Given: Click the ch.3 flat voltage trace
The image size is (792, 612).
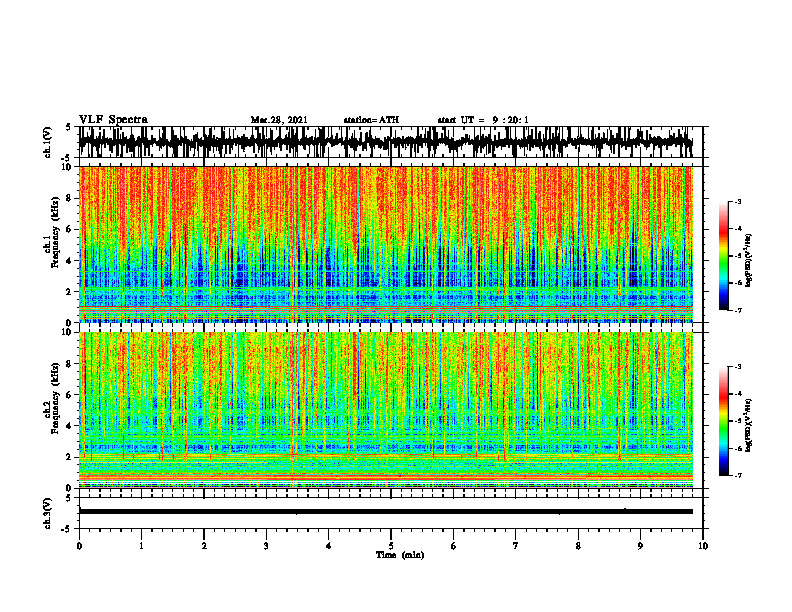Looking at the screenshot, I should pyautogui.click(x=386, y=512).
